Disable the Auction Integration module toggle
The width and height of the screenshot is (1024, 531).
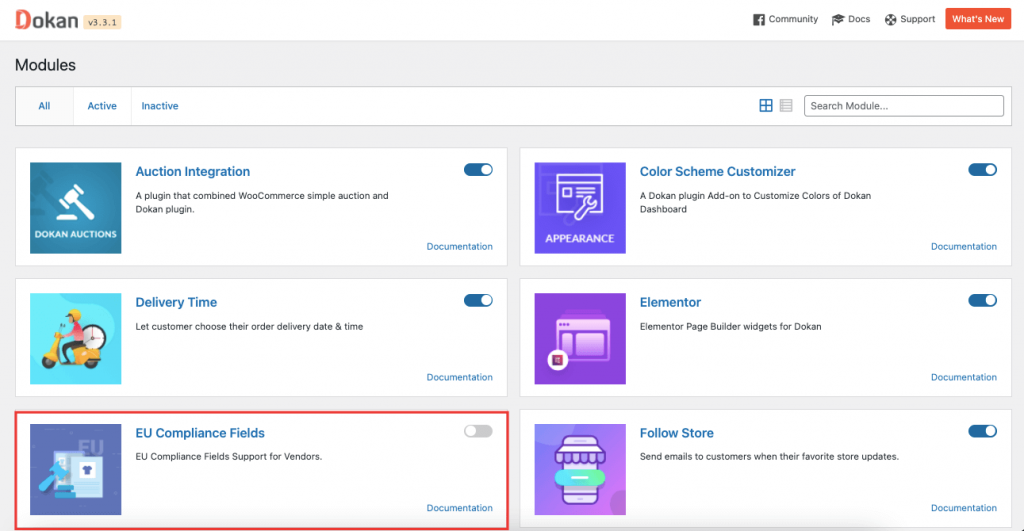(x=478, y=170)
